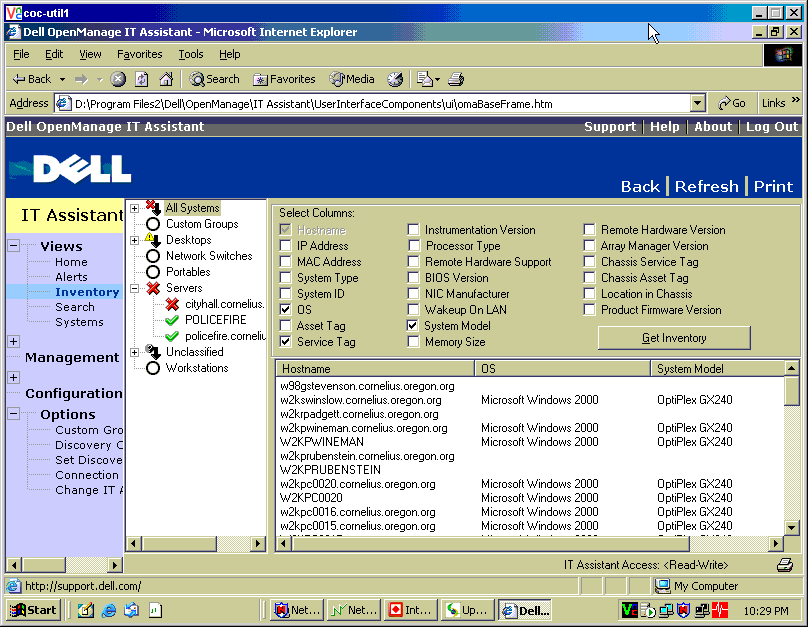Uncheck the Service Tag checkbox

coord(285,342)
